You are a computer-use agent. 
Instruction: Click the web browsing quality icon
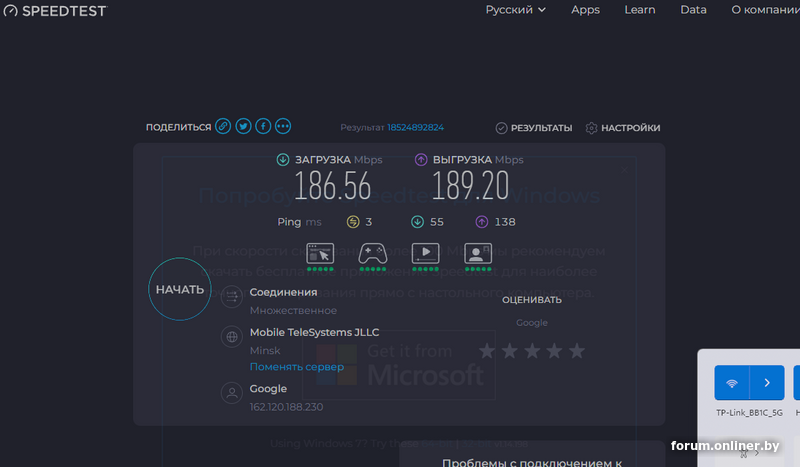pyautogui.click(x=320, y=254)
